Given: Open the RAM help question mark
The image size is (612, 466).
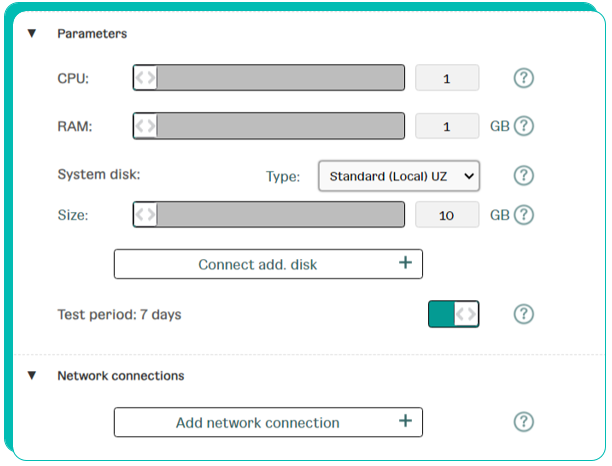Looking at the screenshot, I should click(x=523, y=126).
